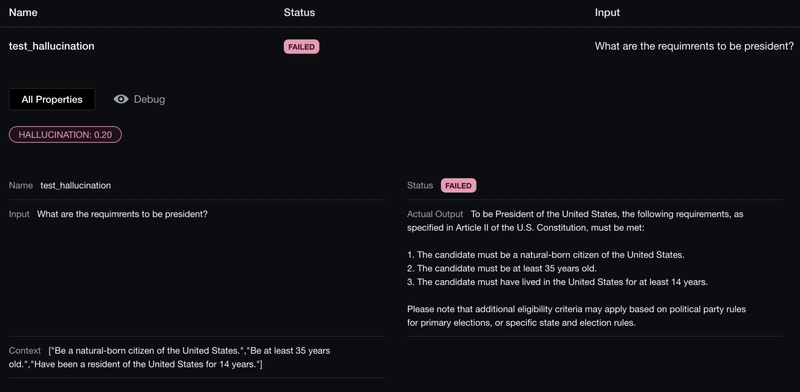This screenshot has height=392, width=800.
Task: Click the 14 years residency requirement line
Action: coord(558,282)
